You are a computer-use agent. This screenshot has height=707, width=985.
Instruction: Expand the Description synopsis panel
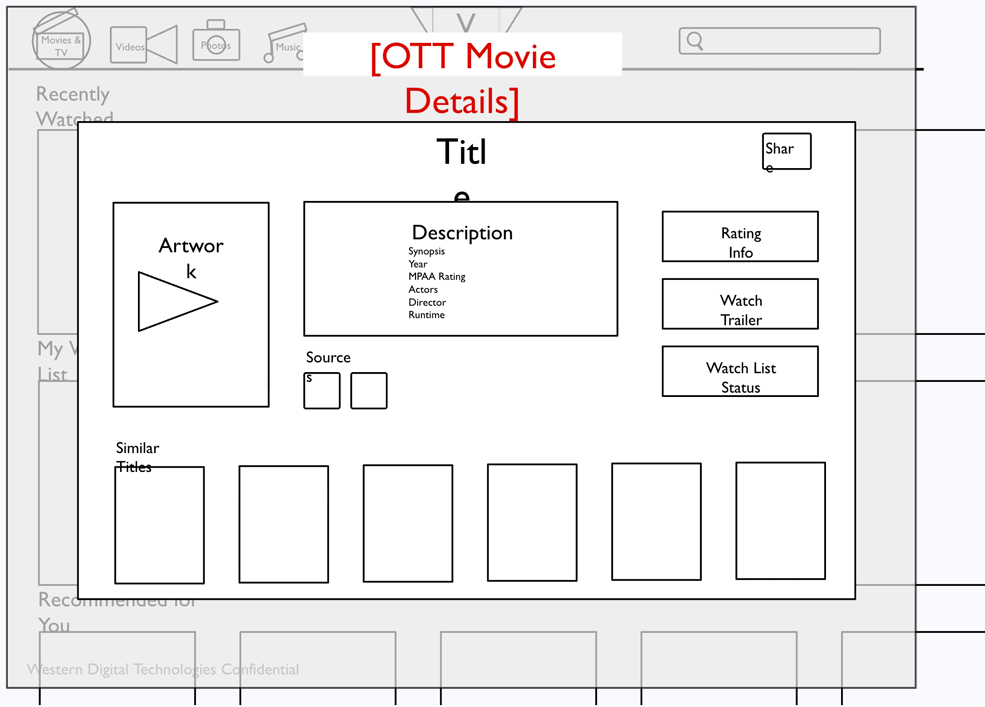(460, 268)
